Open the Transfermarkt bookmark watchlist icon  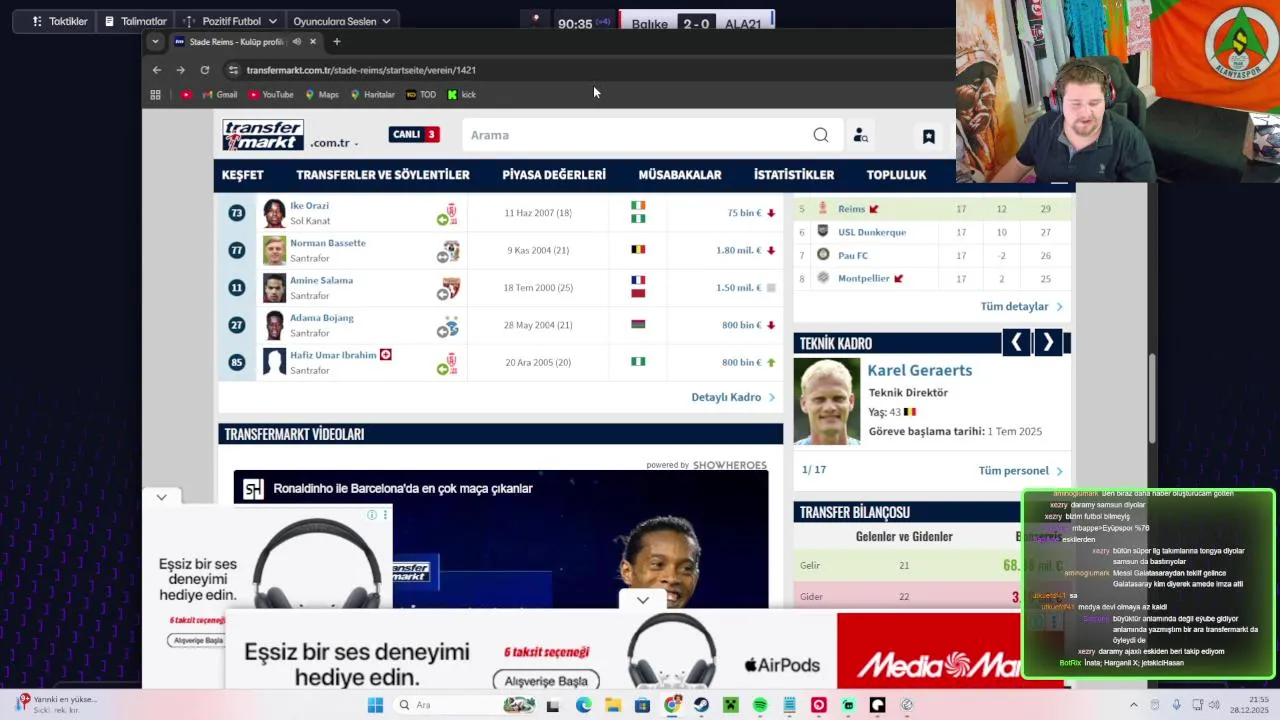[x=929, y=136]
